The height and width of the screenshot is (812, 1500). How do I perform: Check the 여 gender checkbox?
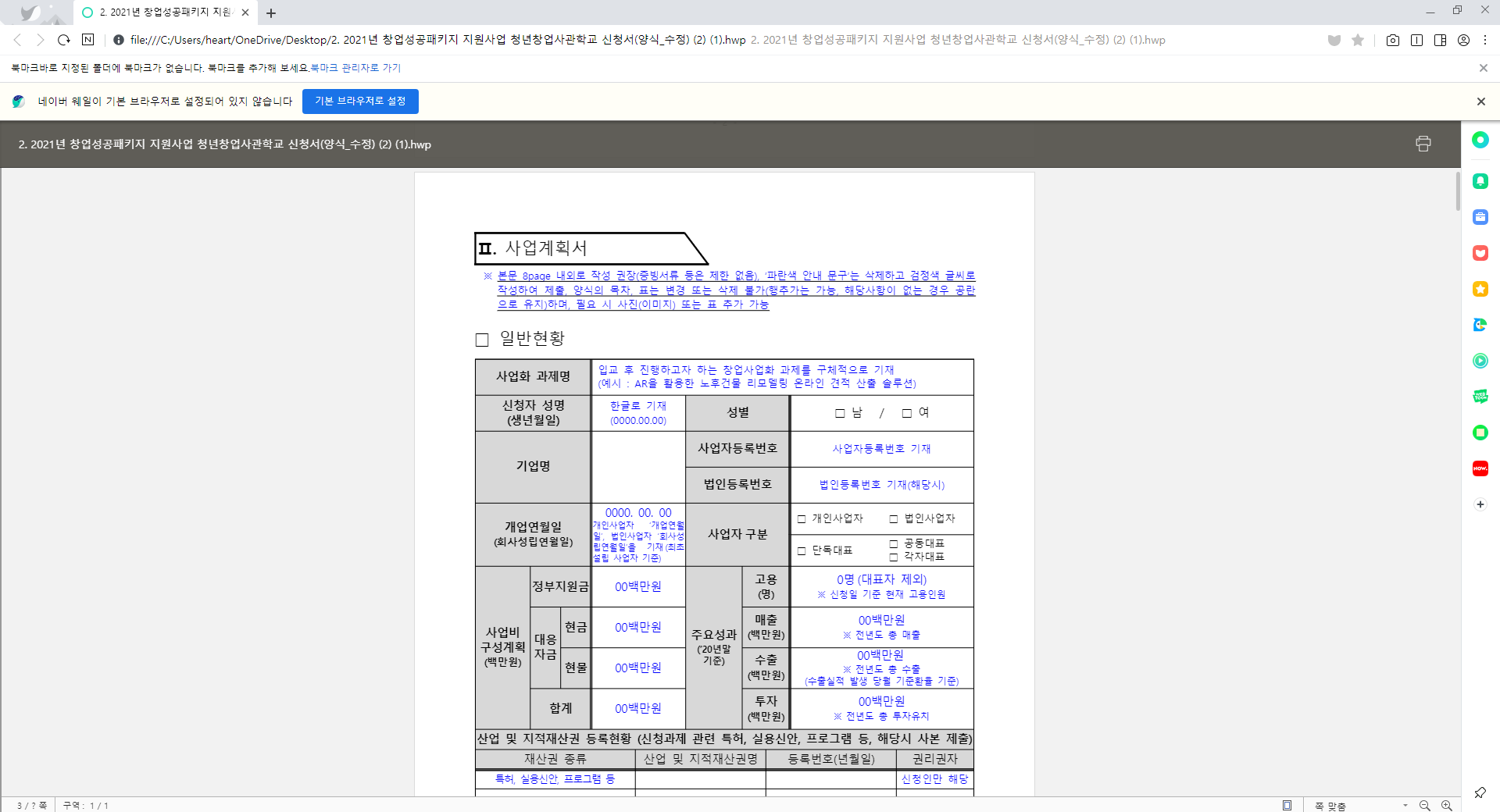(907, 413)
